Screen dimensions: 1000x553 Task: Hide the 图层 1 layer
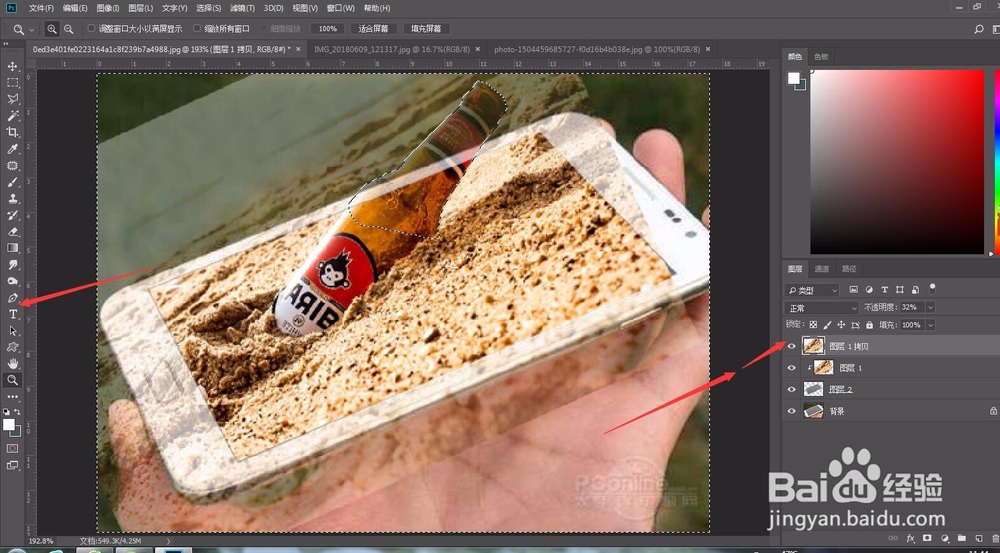[x=791, y=368]
